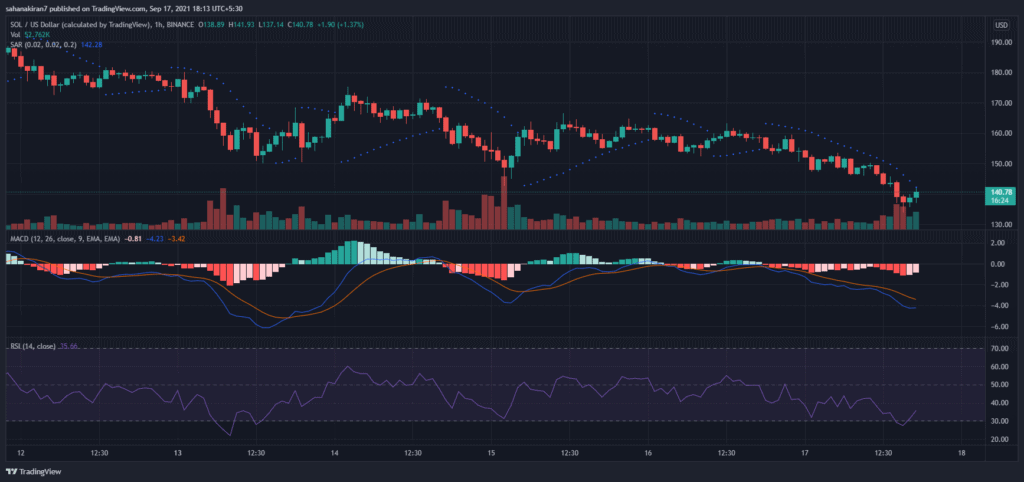
Task: Click the MACD line value −4.23
Action: 154,239
